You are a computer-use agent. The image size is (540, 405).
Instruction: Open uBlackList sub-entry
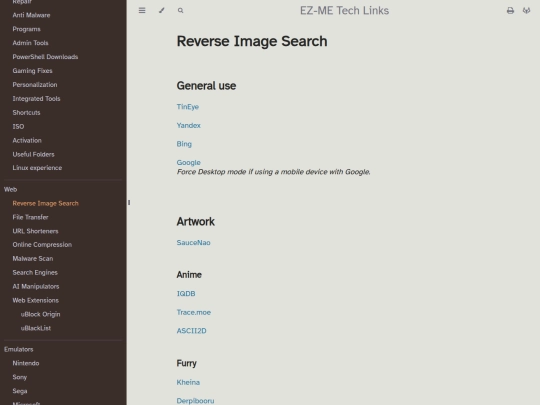36,328
